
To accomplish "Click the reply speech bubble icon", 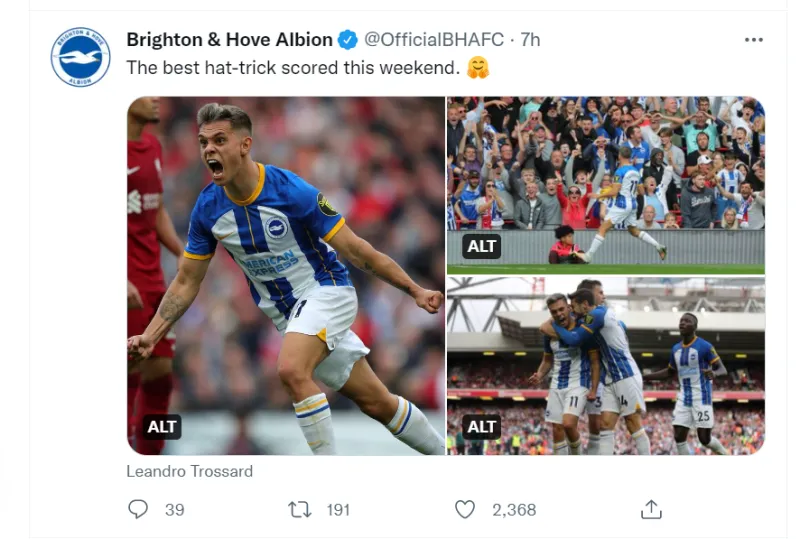I will (x=138, y=509).
